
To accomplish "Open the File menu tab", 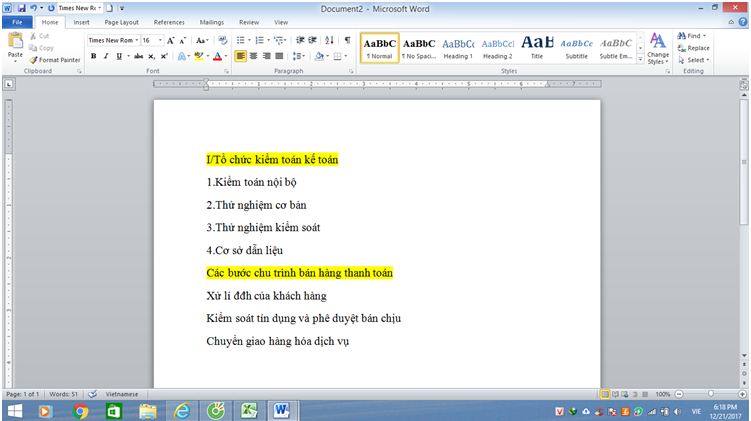I will pos(17,21).
